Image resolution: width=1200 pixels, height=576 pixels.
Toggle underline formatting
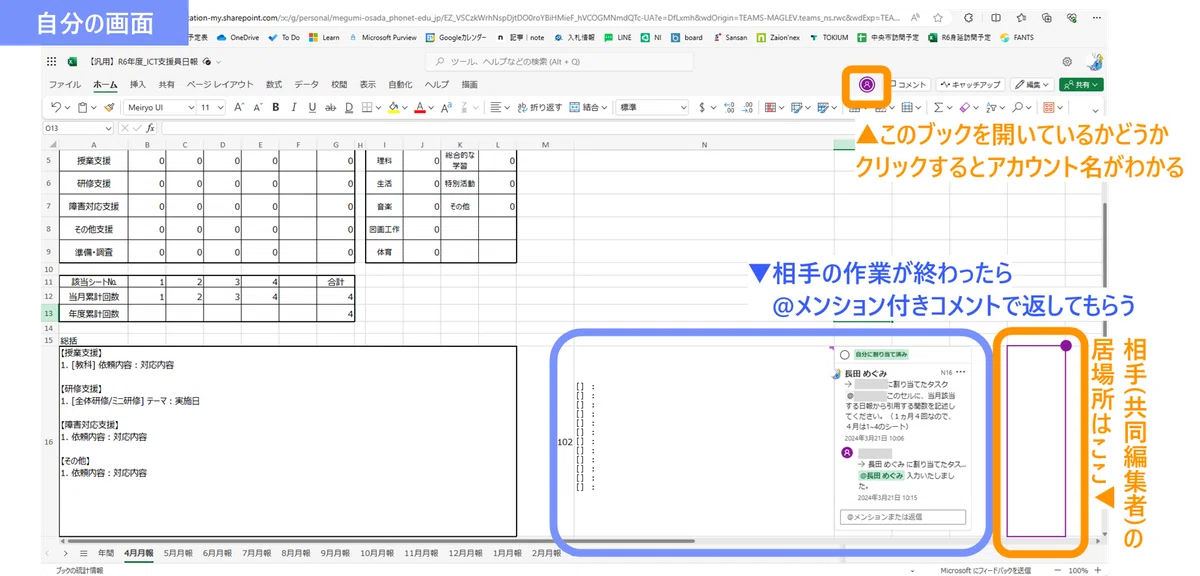click(312, 107)
